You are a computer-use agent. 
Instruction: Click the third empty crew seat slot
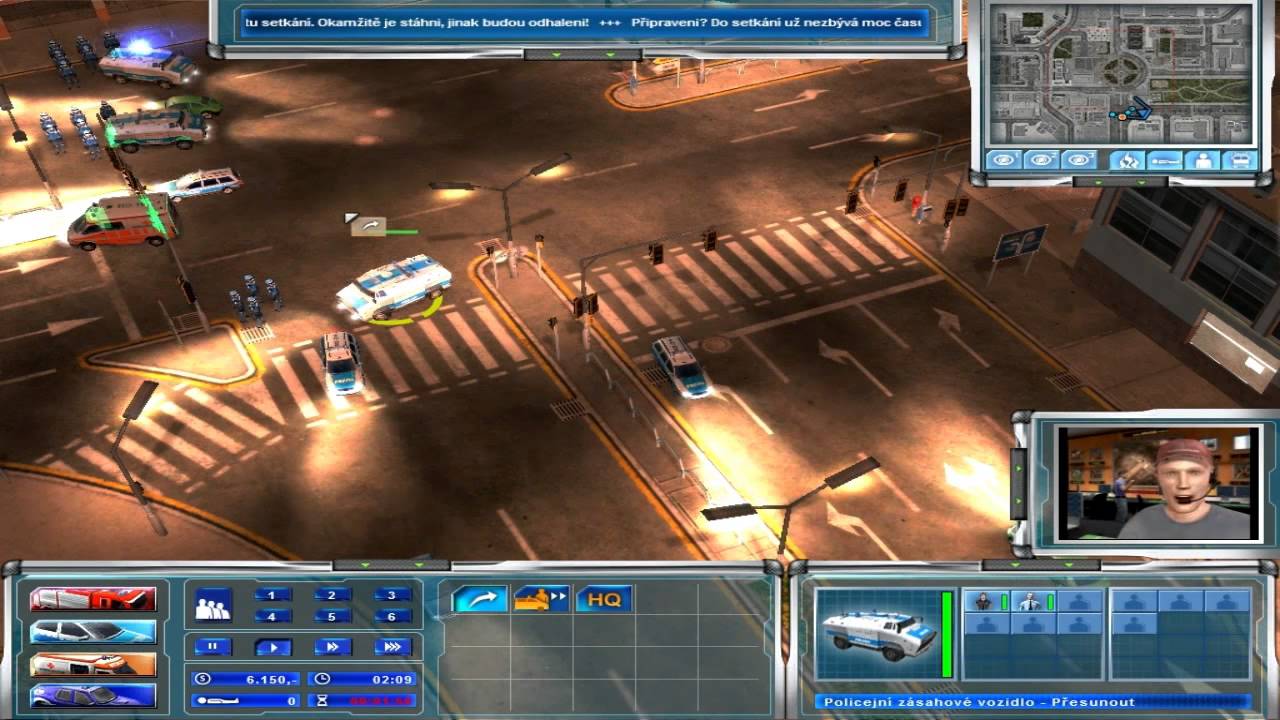point(1079,601)
